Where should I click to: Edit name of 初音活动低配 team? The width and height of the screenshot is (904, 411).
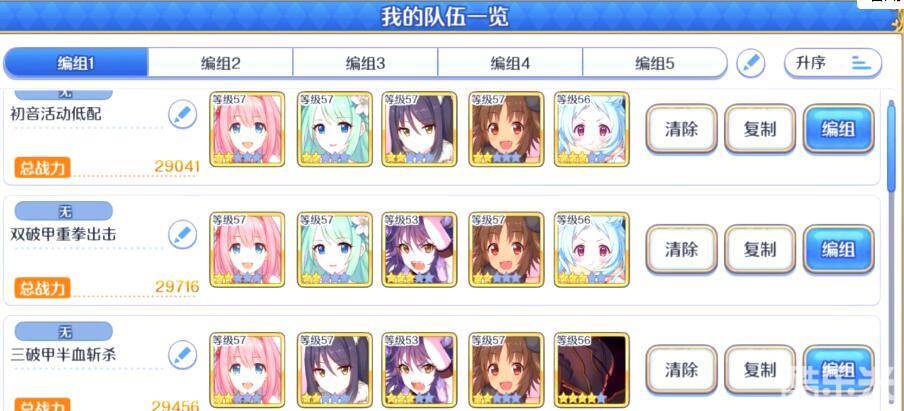(x=183, y=115)
